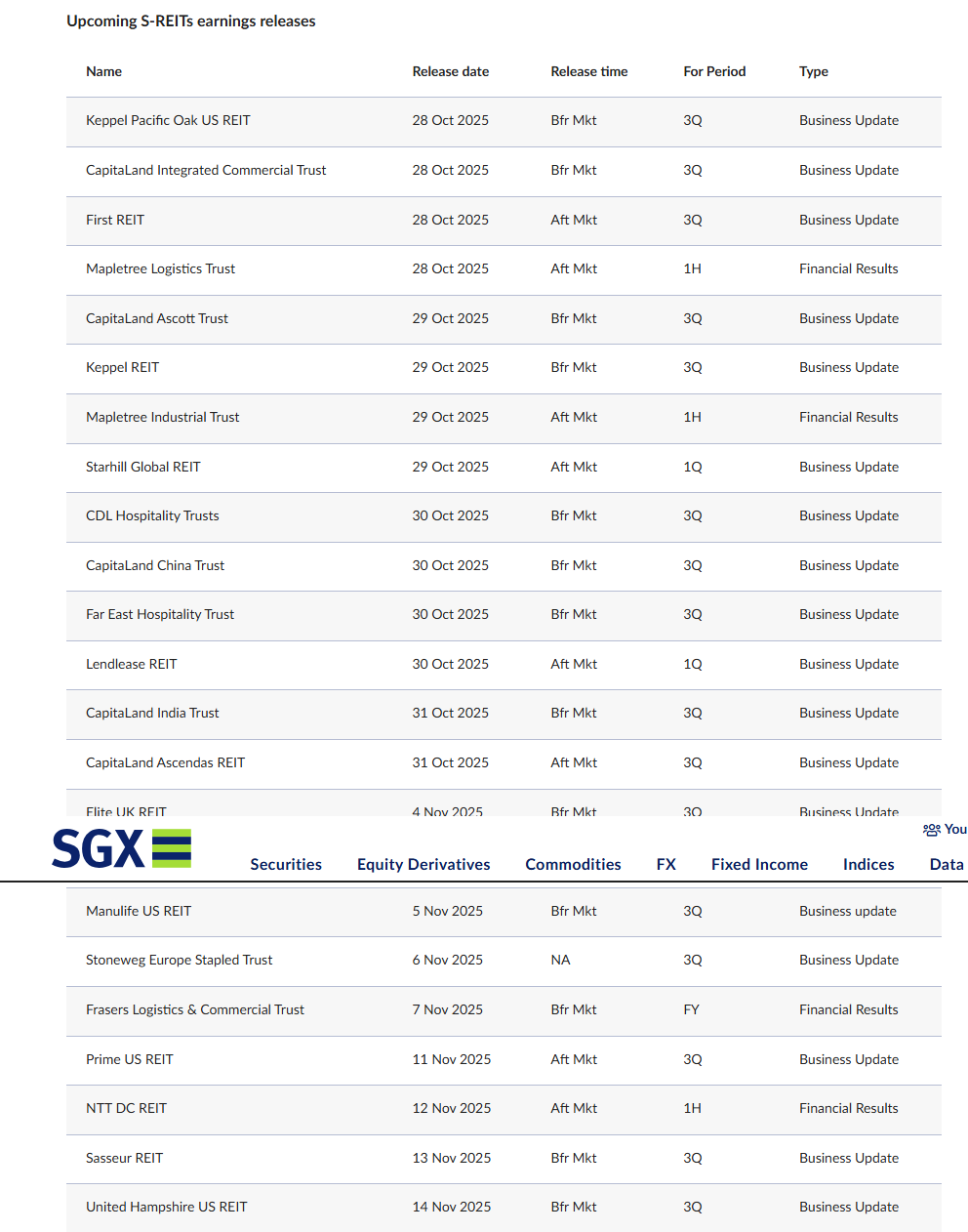Screen dimensions: 968x1232
Task: Click Mapletree Logistics Trust name
Action: pyautogui.click(x=160, y=268)
